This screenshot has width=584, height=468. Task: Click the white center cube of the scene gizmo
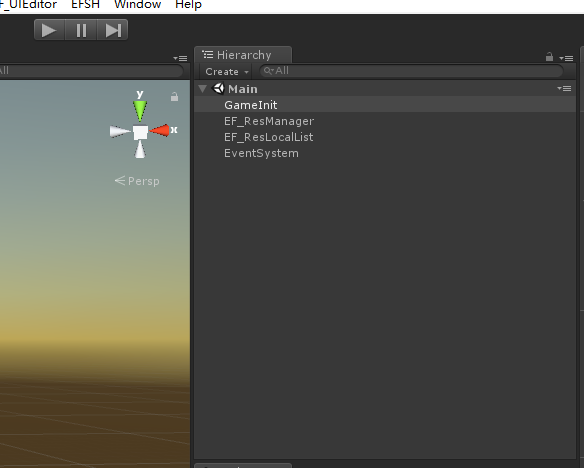pos(140,132)
